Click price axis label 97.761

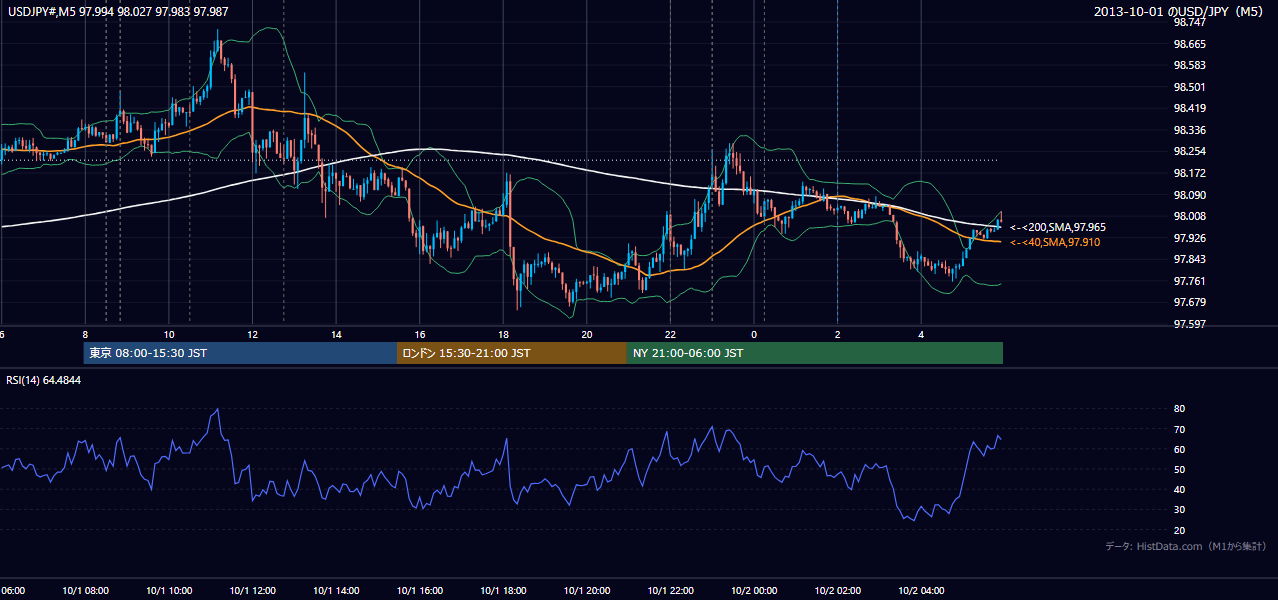pyautogui.click(x=1189, y=281)
